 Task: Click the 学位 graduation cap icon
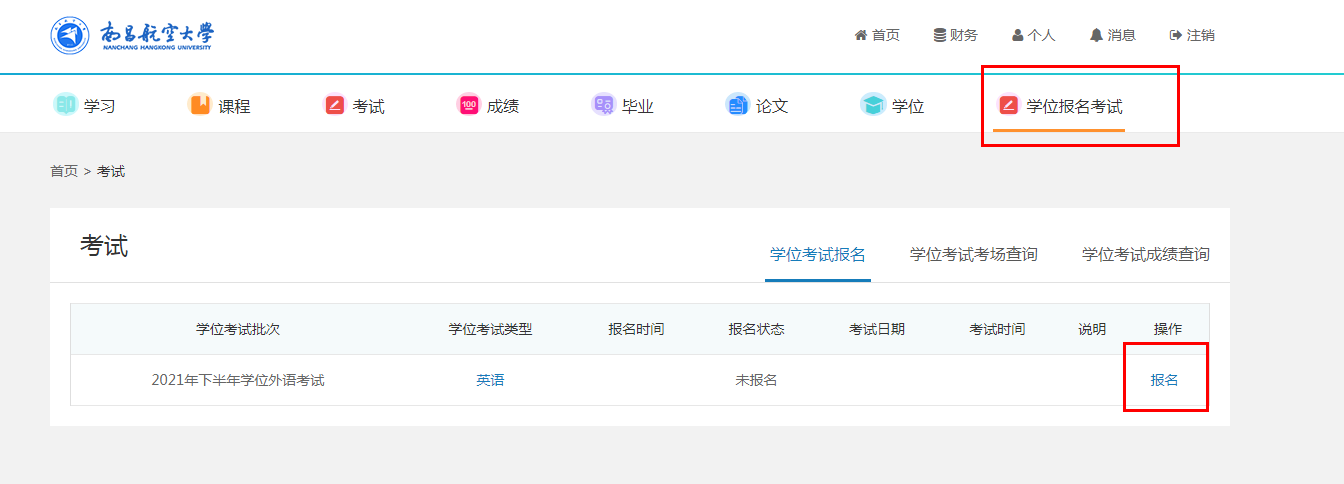coord(873,105)
